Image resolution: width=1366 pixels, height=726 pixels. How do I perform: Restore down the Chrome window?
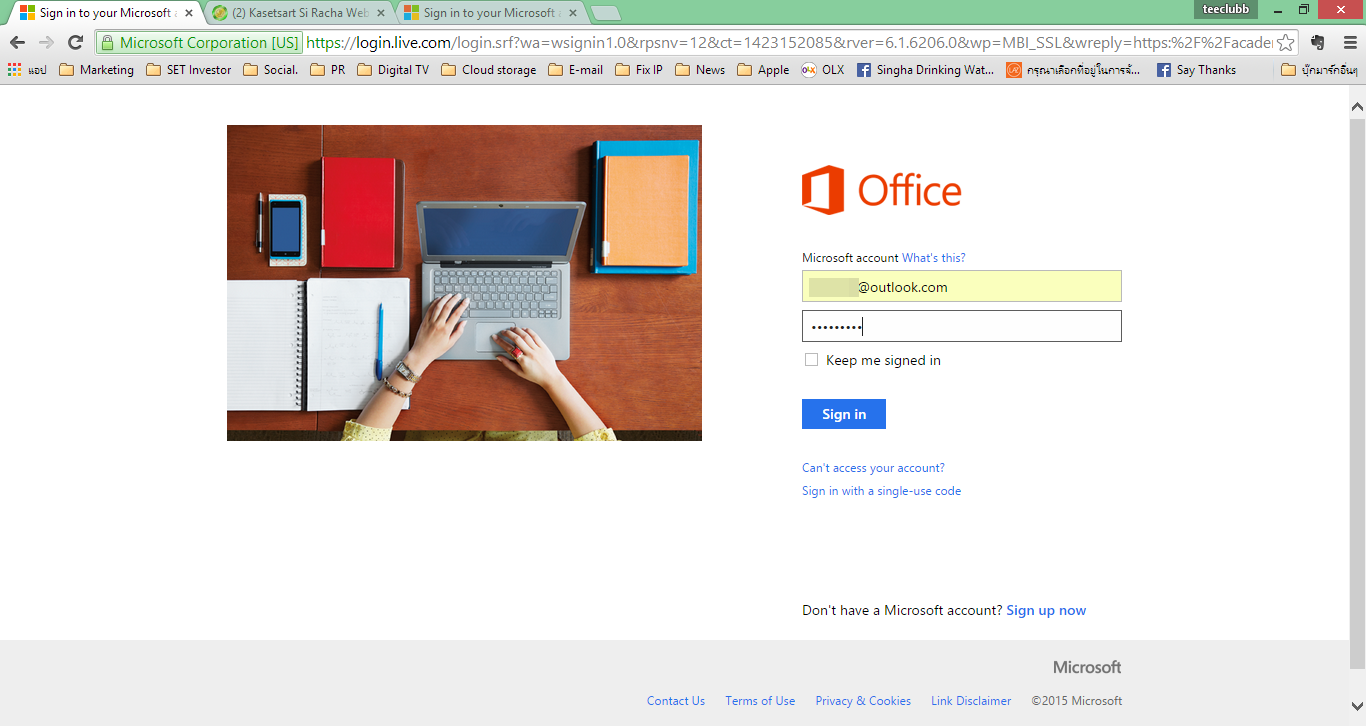(x=1304, y=9)
